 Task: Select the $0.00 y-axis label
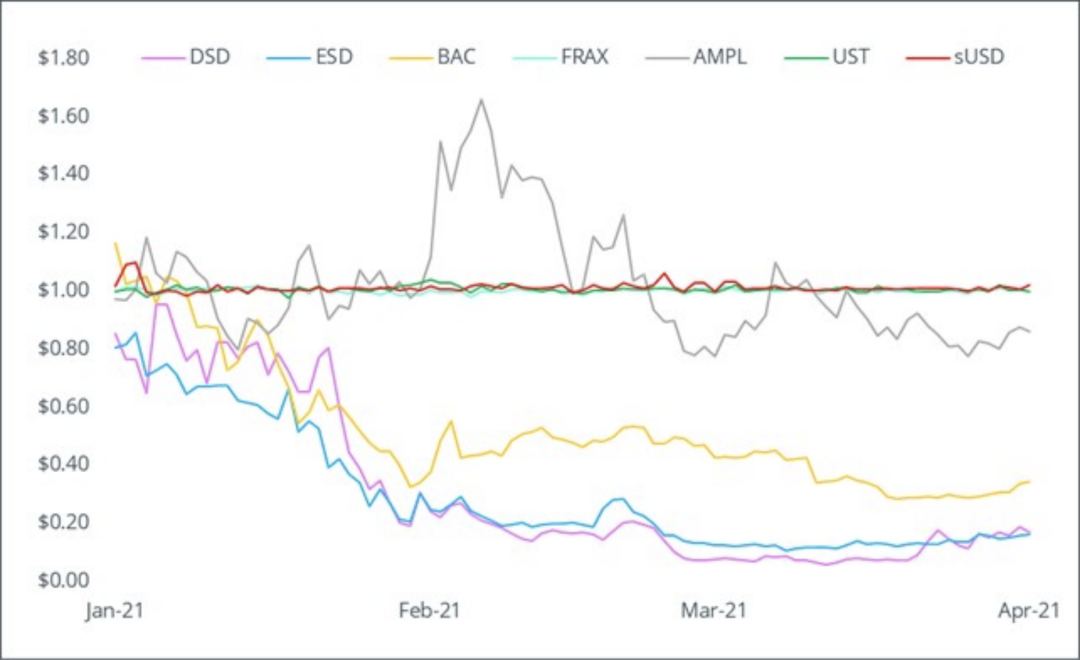[x=64, y=580]
